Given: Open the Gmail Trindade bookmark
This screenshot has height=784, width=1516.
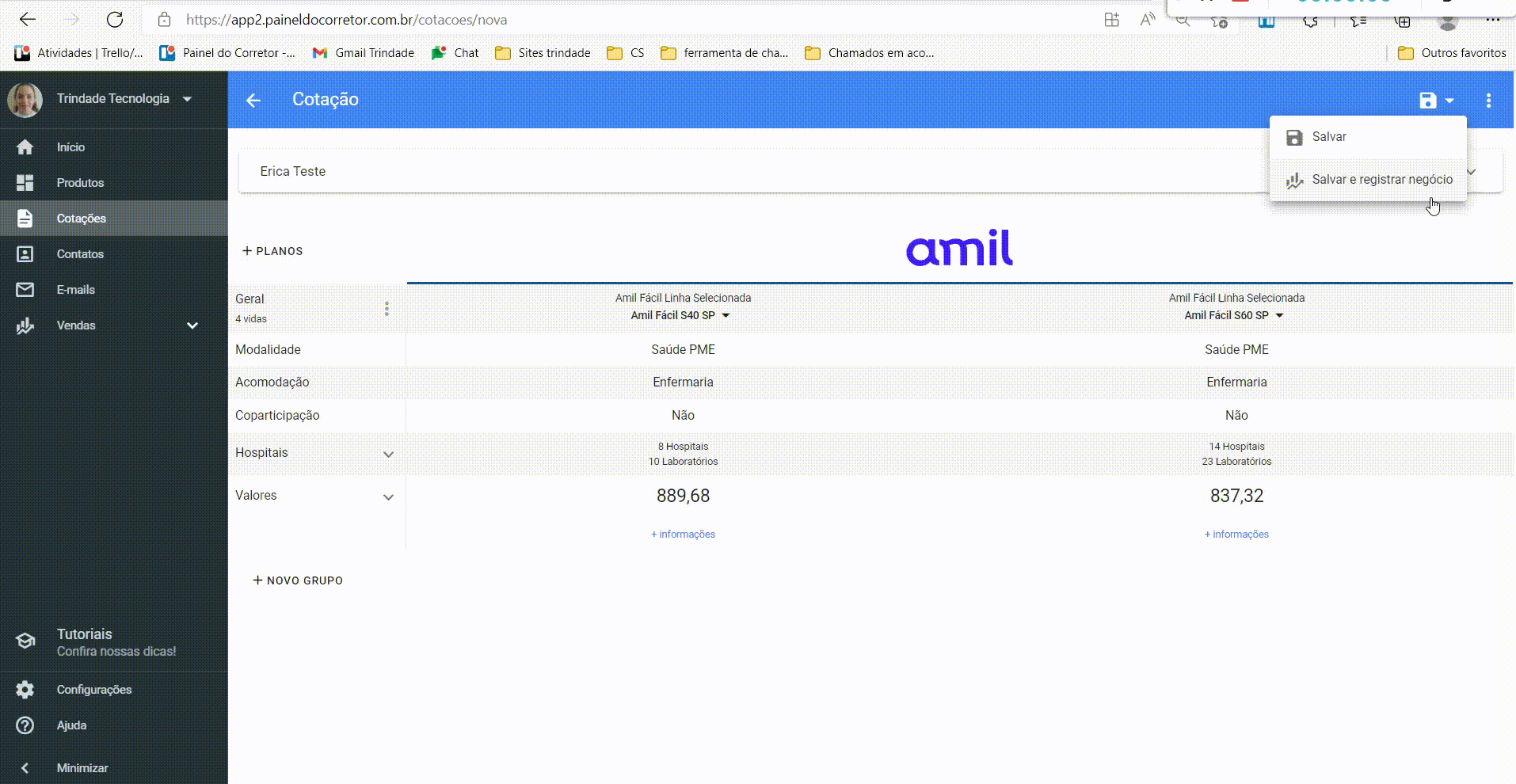Looking at the screenshot, I should [364, 53].
